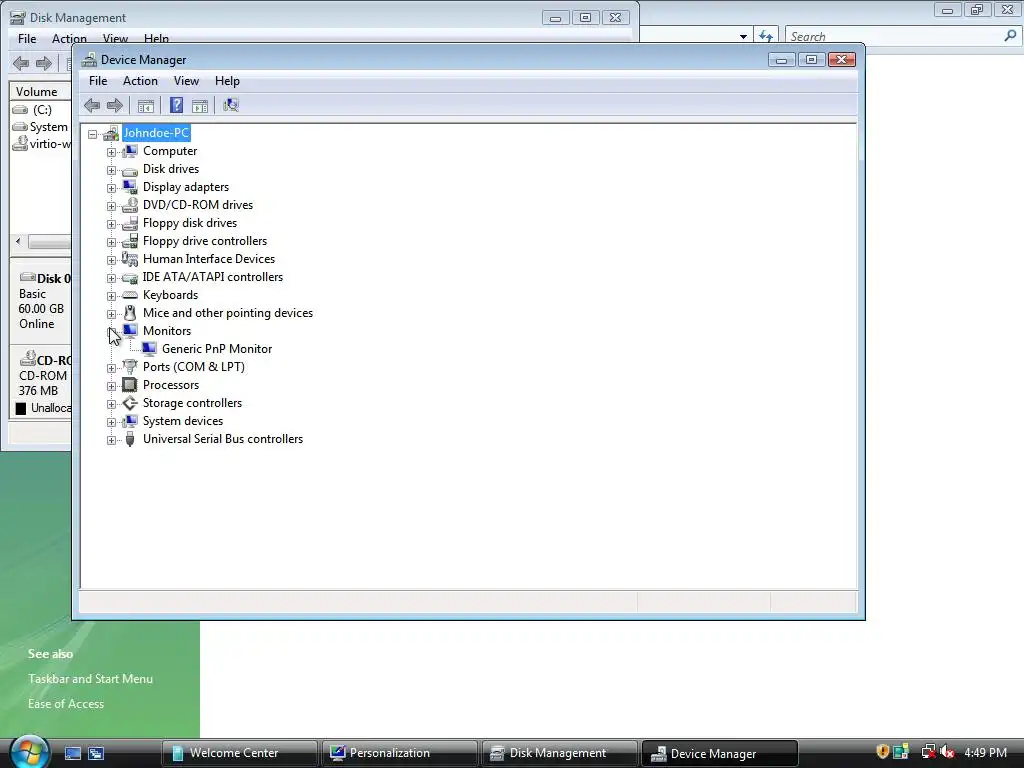Click the clock showing 4:49 PM
The width and height of the screenshot is (1024, 768).
pos(985,753)
